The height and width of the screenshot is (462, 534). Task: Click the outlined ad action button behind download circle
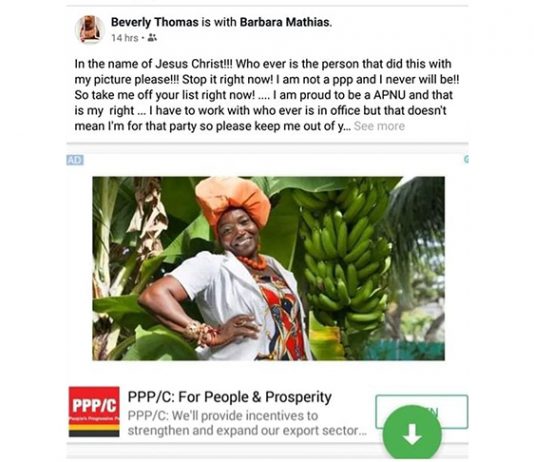(422, 411)
